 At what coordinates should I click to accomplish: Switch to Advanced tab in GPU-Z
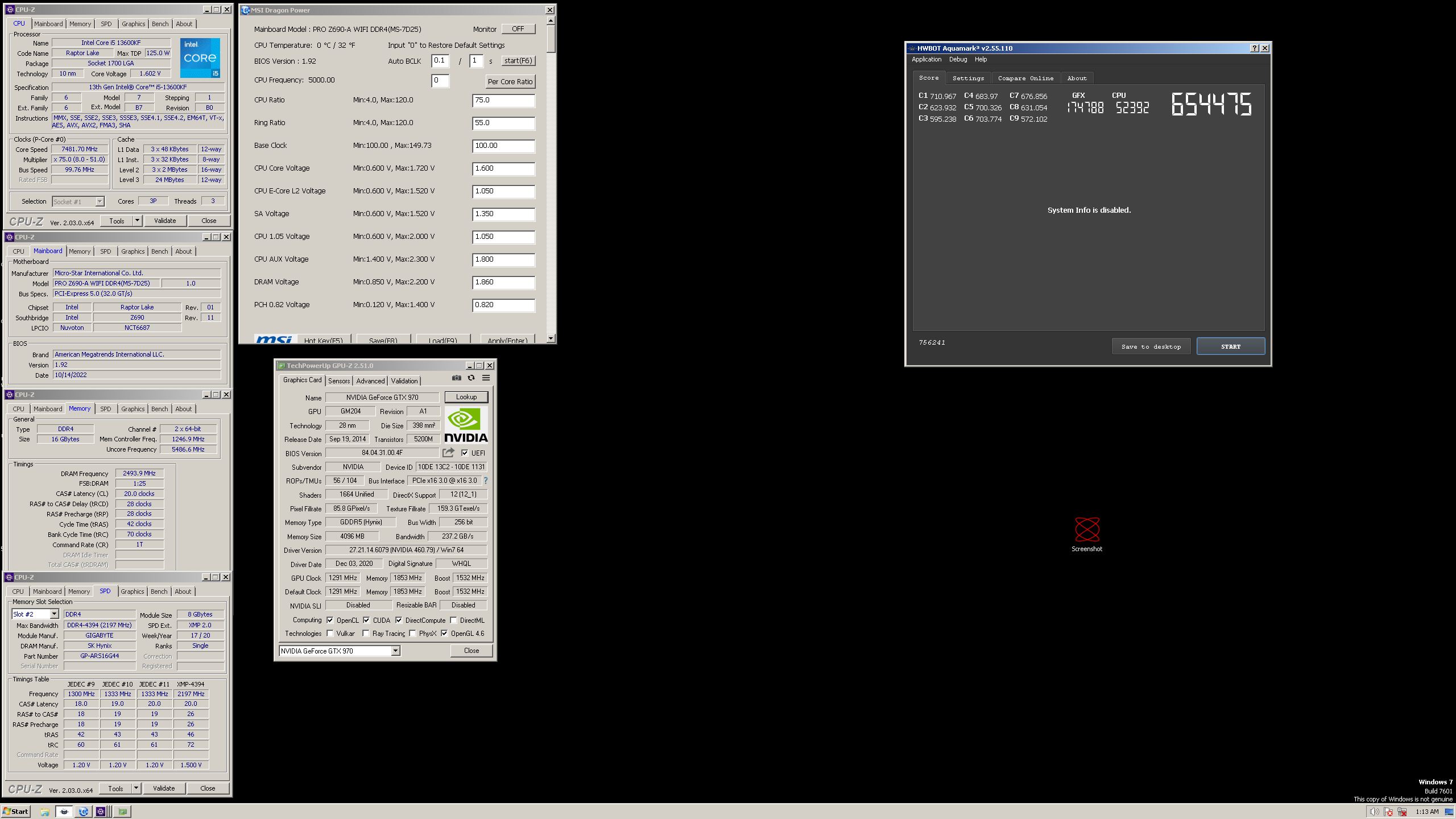[370, 381]
